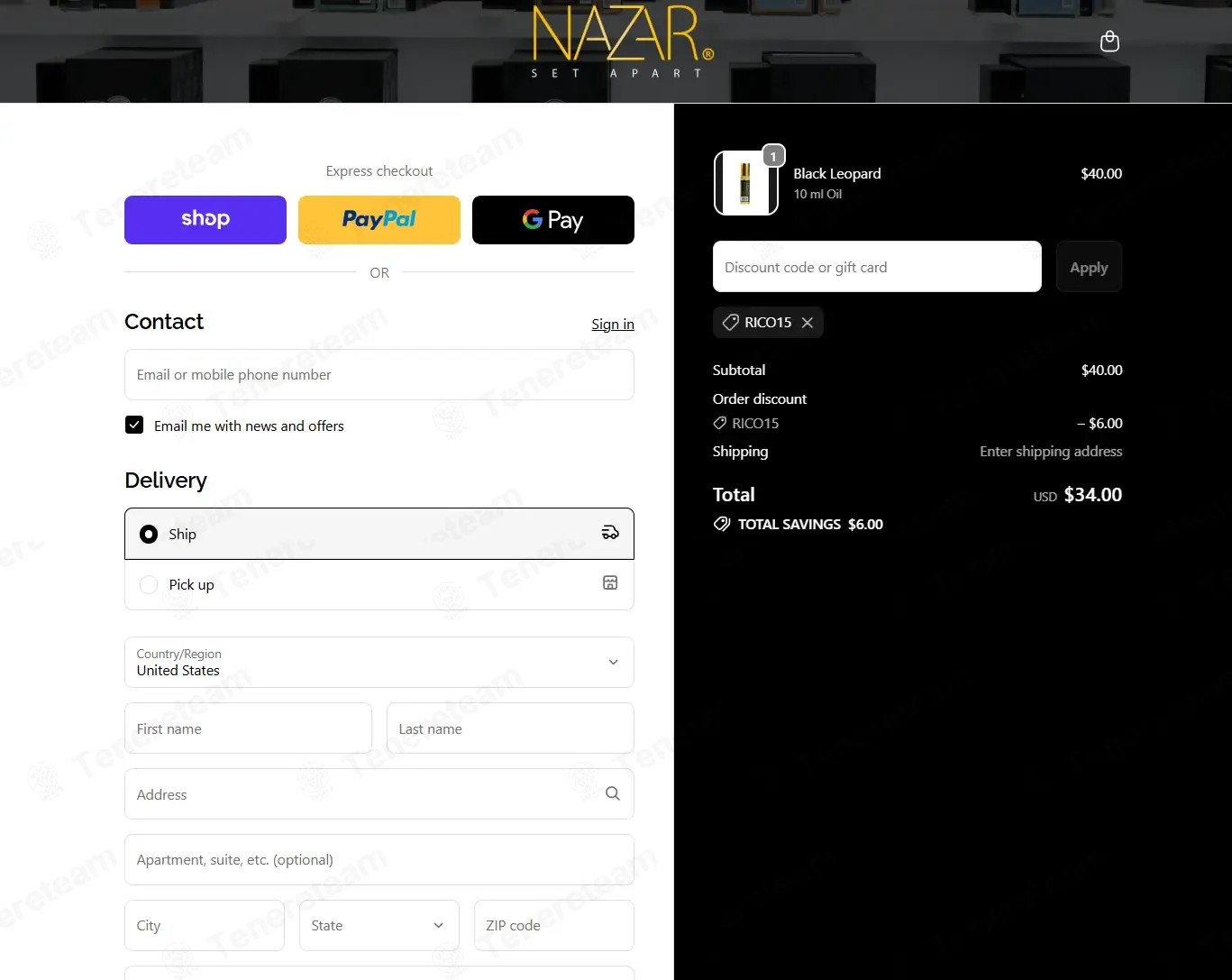Apply the discount code

[1089, 267]
